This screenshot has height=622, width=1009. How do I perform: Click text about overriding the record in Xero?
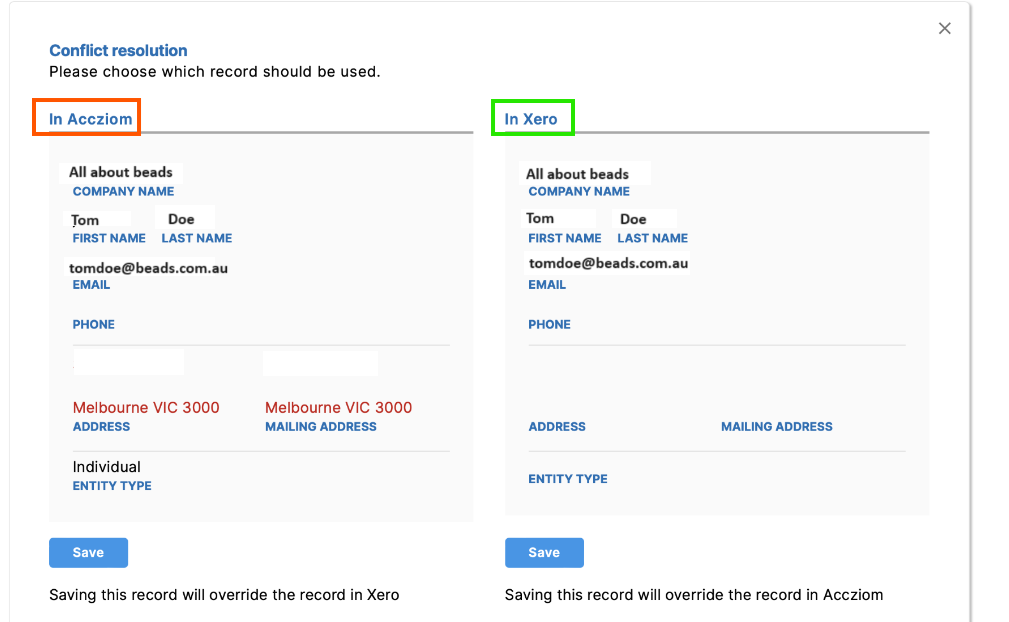tap(224, 595)
